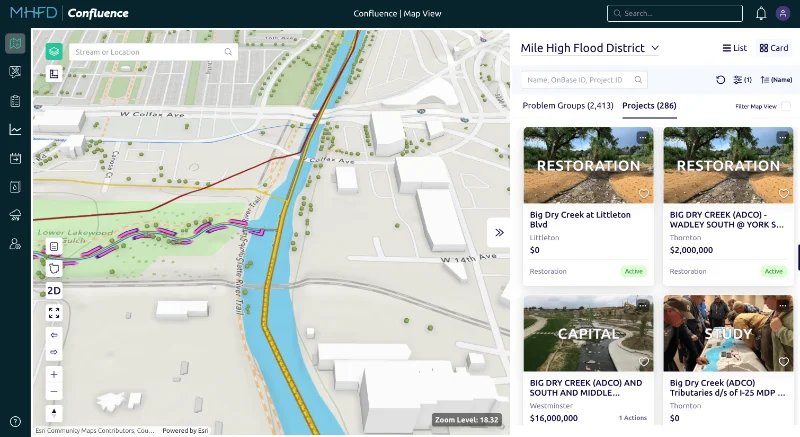This screenshot has width=800, height=437.
Task: Open the rain cloud sidebar icon
Action: click(x=15, y=215)
